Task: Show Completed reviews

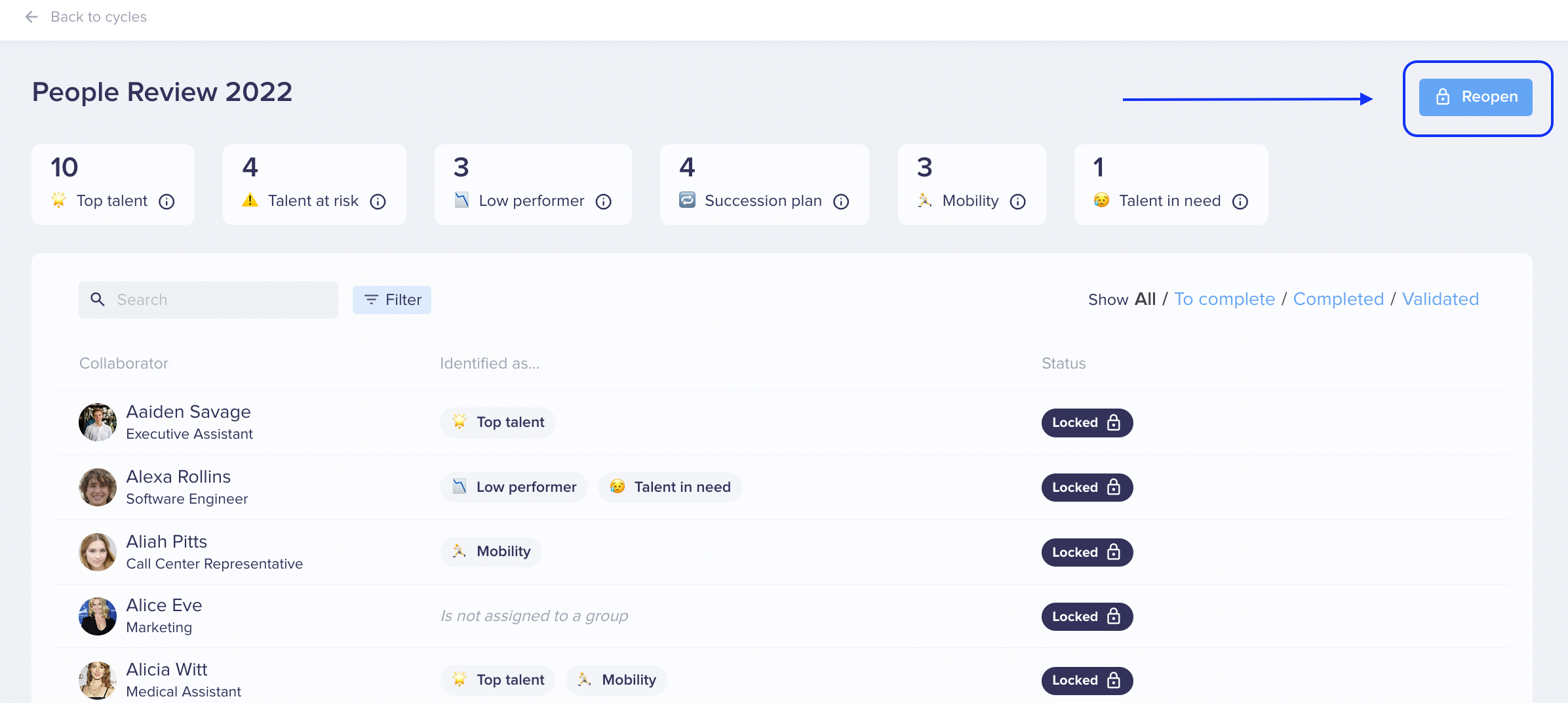Action: [x=1338, y=299]
